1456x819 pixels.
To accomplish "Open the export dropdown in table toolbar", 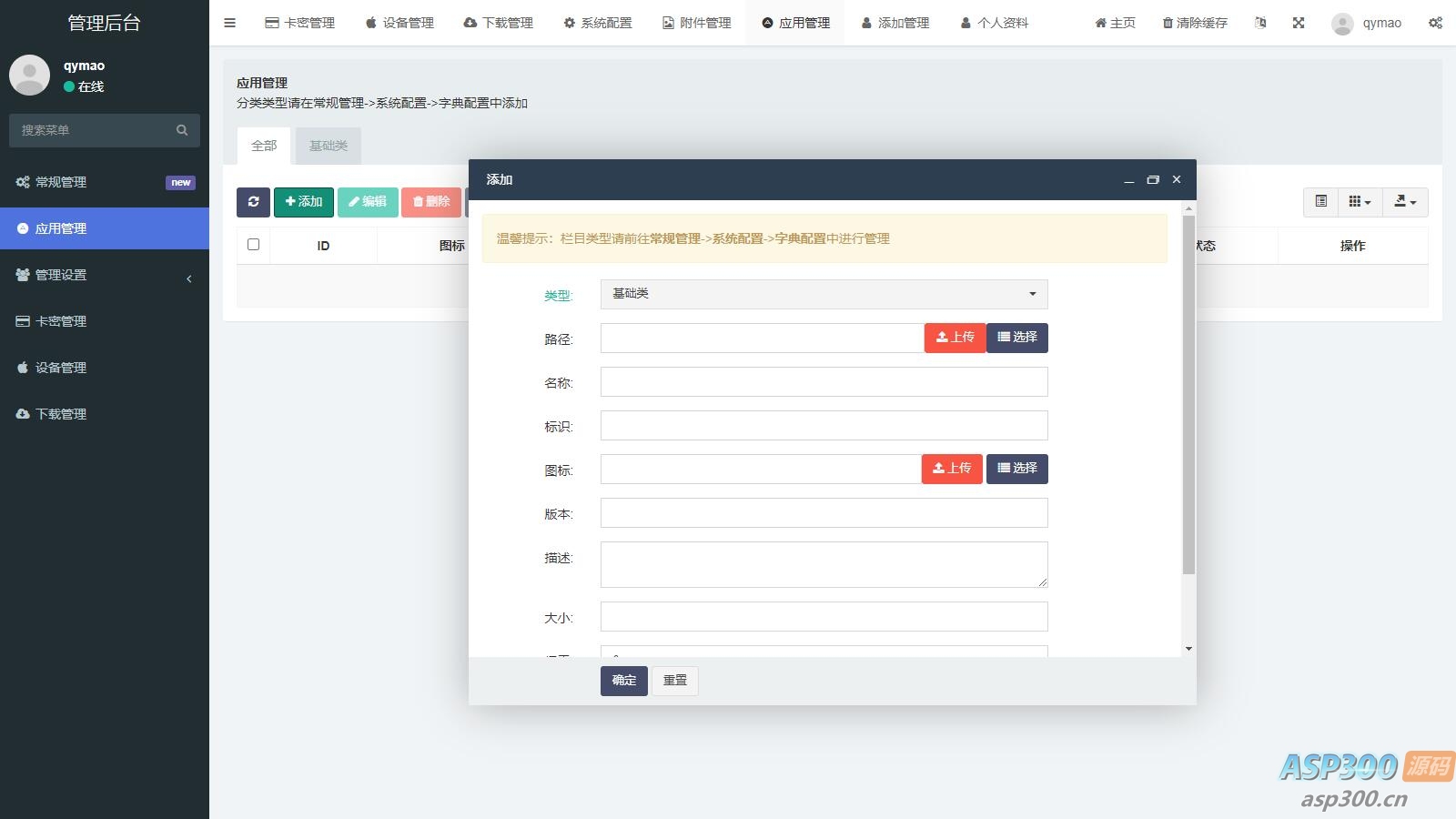I will [x=1405, y=202].
